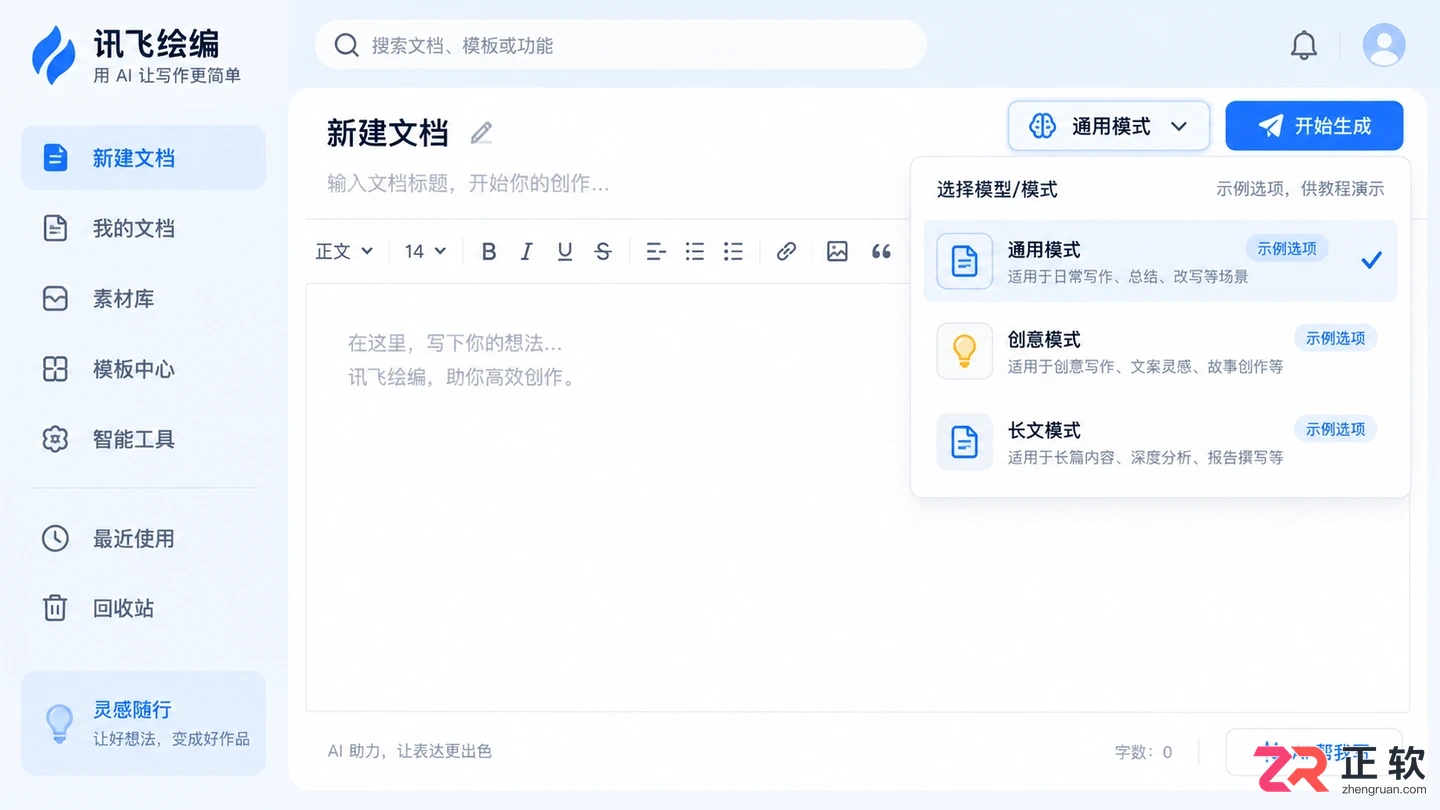The width and height of the screenshot is (1440, 810).
Task: Focus the search box 搜索文档、模板或功能
Action: pyautogui.click(x=621, y=45)
